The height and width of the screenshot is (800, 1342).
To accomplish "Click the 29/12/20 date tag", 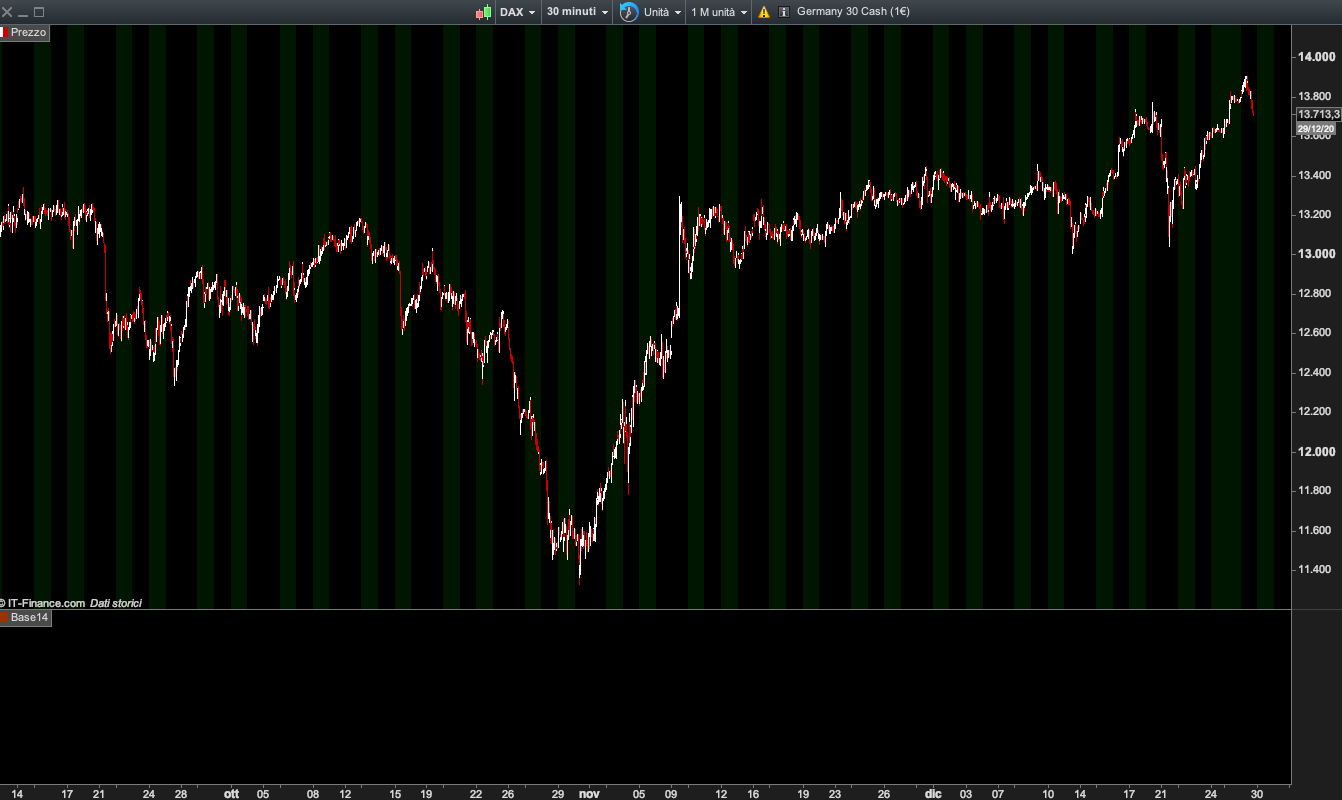I will 1316,129.
